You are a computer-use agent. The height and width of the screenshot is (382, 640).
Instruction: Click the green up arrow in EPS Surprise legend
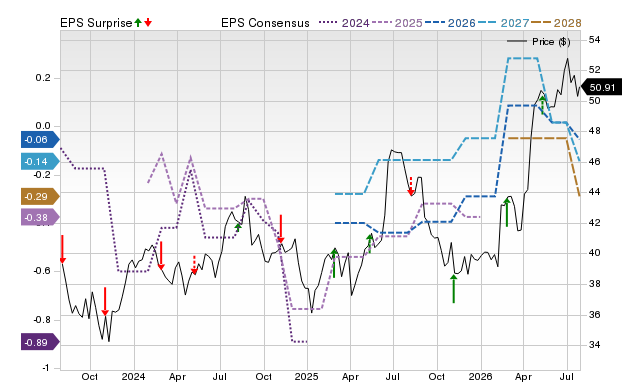(138, 22)
